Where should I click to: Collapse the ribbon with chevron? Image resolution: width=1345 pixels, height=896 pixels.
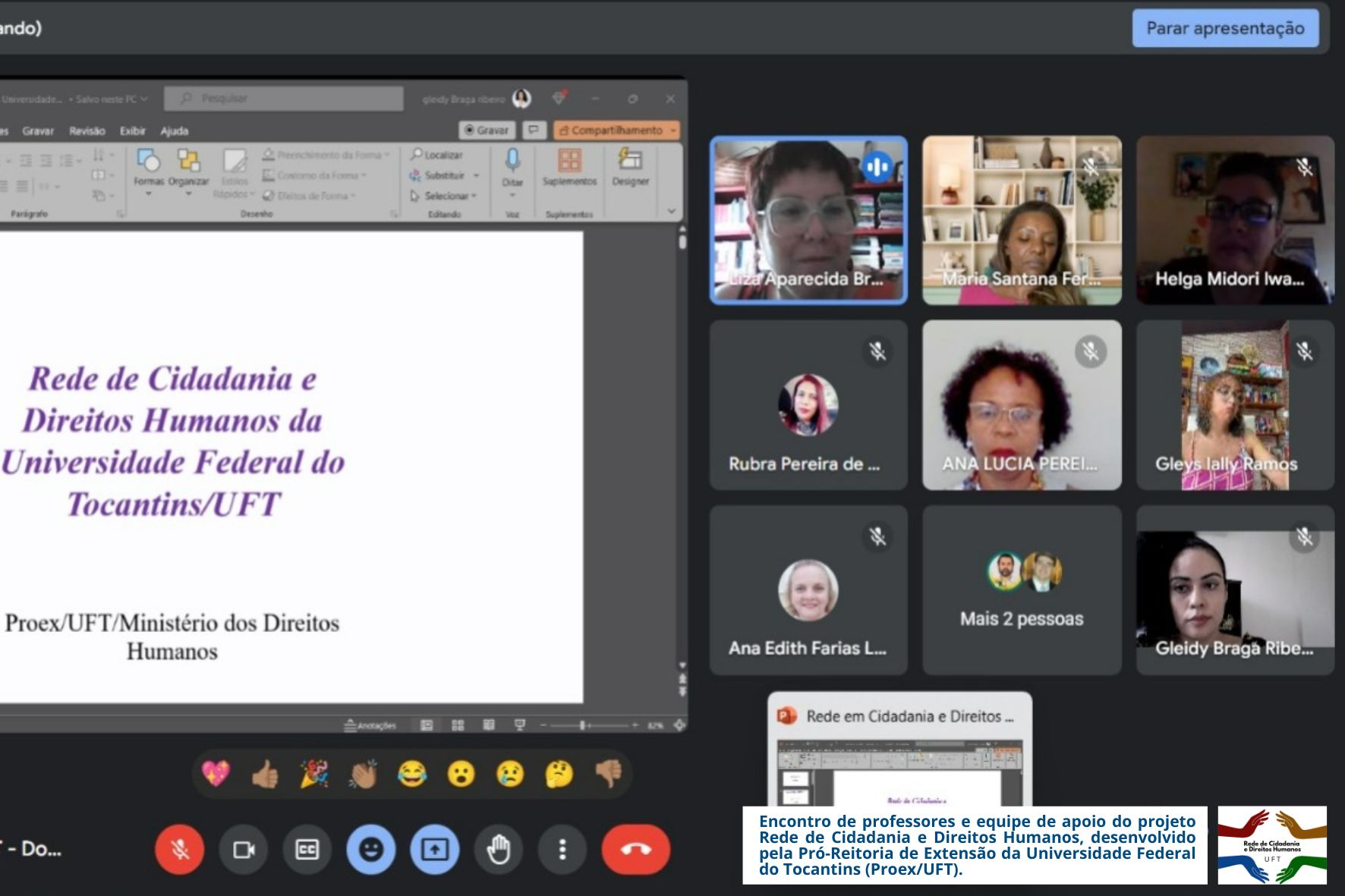coord(671,212)
